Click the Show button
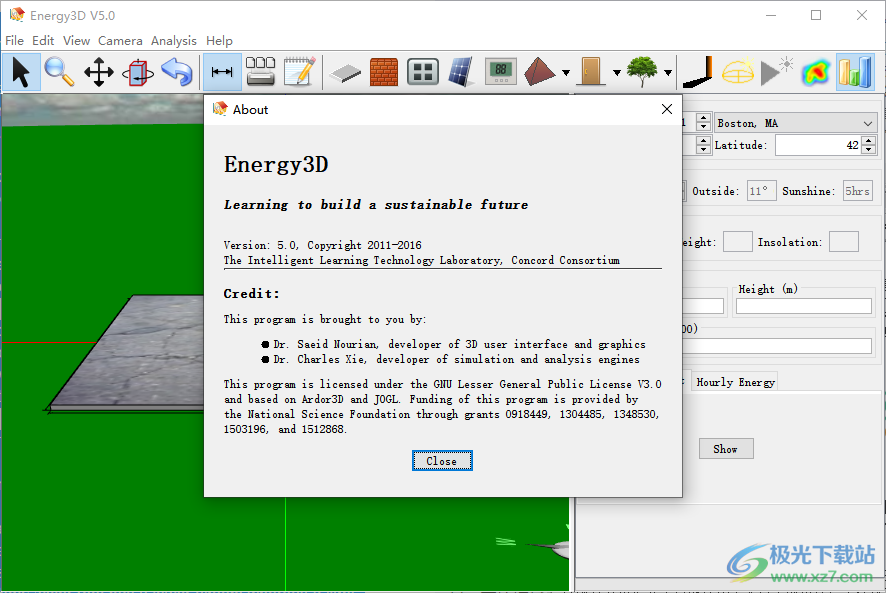This screenshot has height=593, width=886. tap(726, 449)
